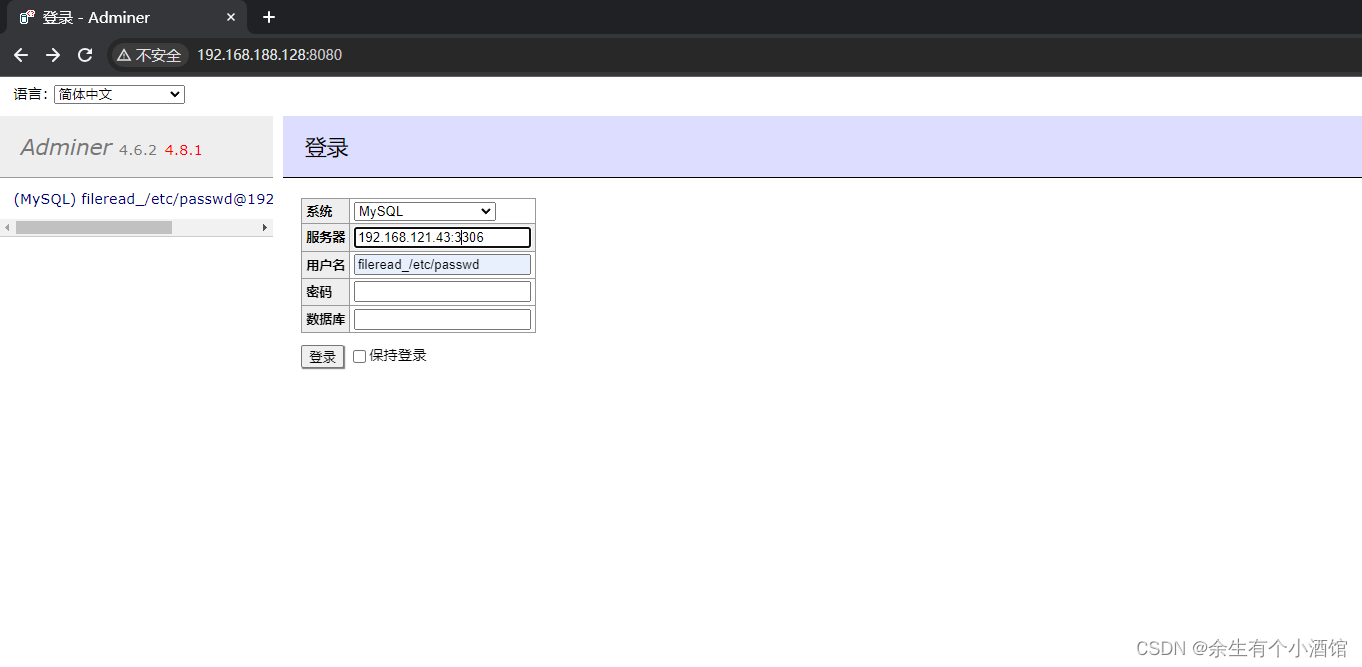
Task: Open the Adminer home link
Action: click(x=66, y=147)
